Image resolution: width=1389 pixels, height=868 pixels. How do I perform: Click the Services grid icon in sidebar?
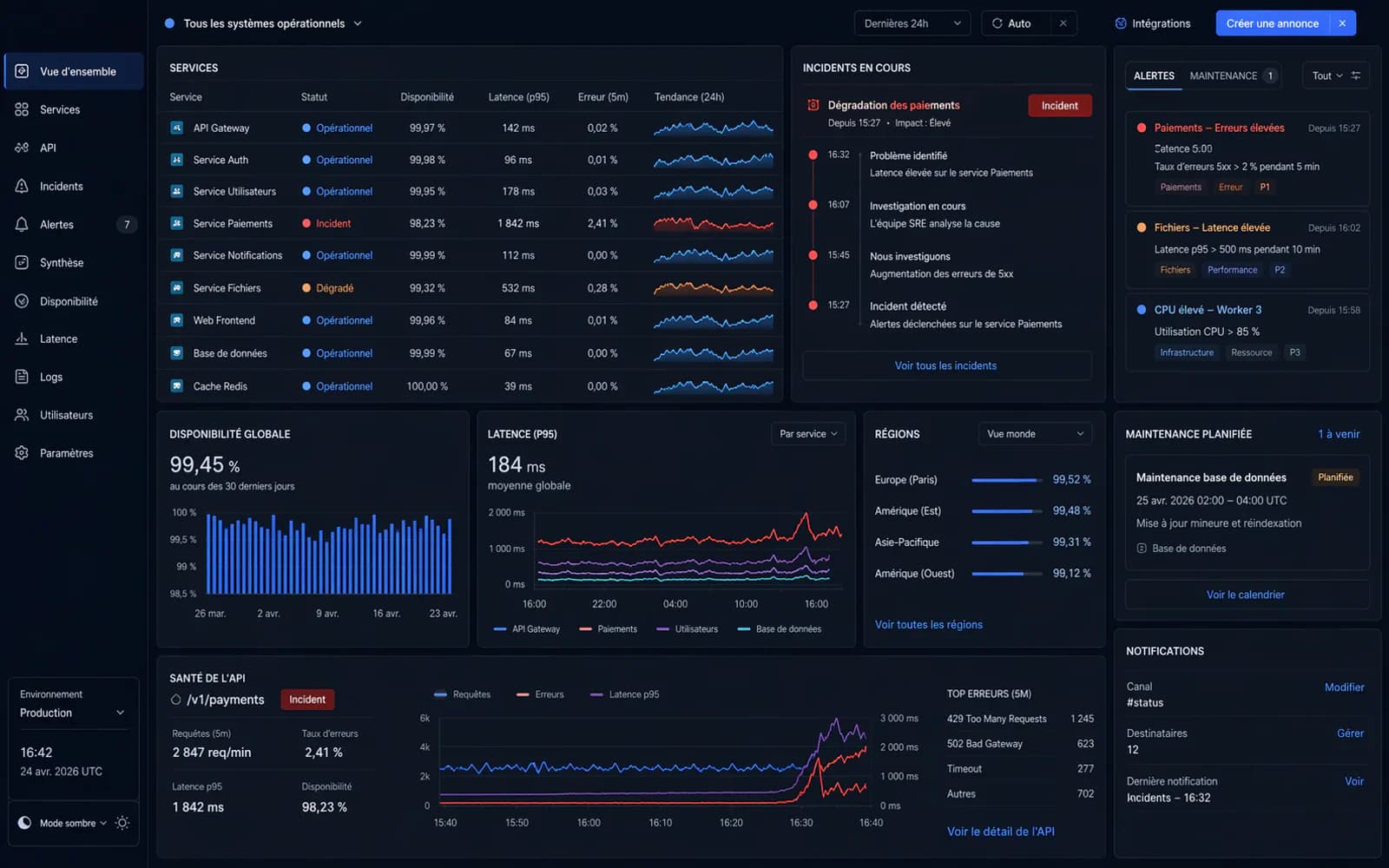(22, 109)
